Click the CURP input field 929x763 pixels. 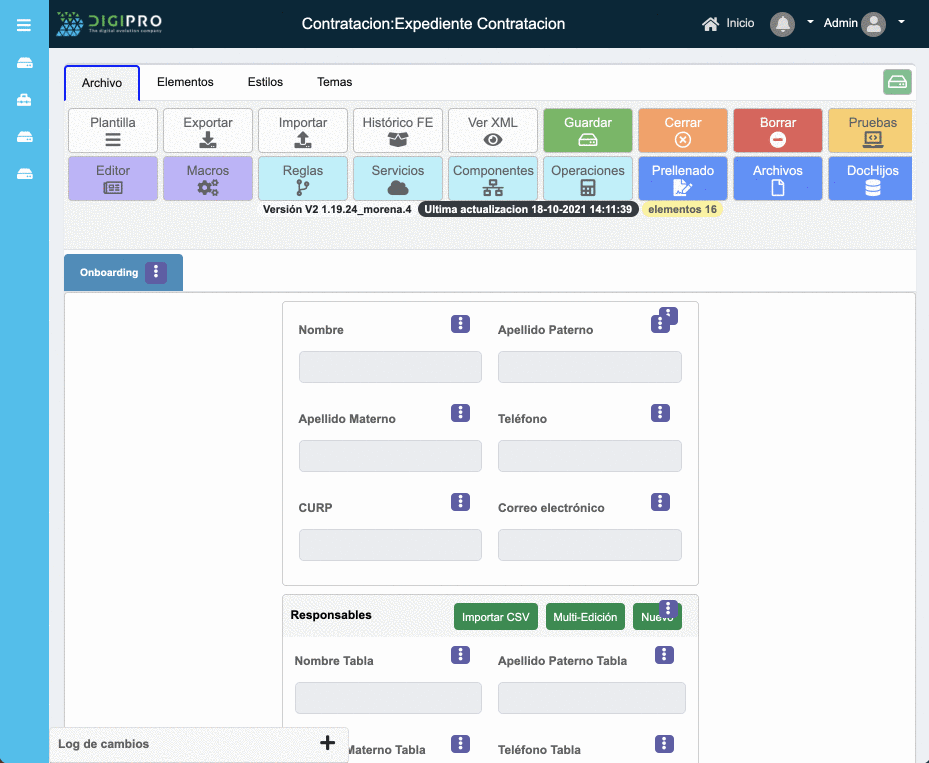pyautogui.click(x=390, y=545)
